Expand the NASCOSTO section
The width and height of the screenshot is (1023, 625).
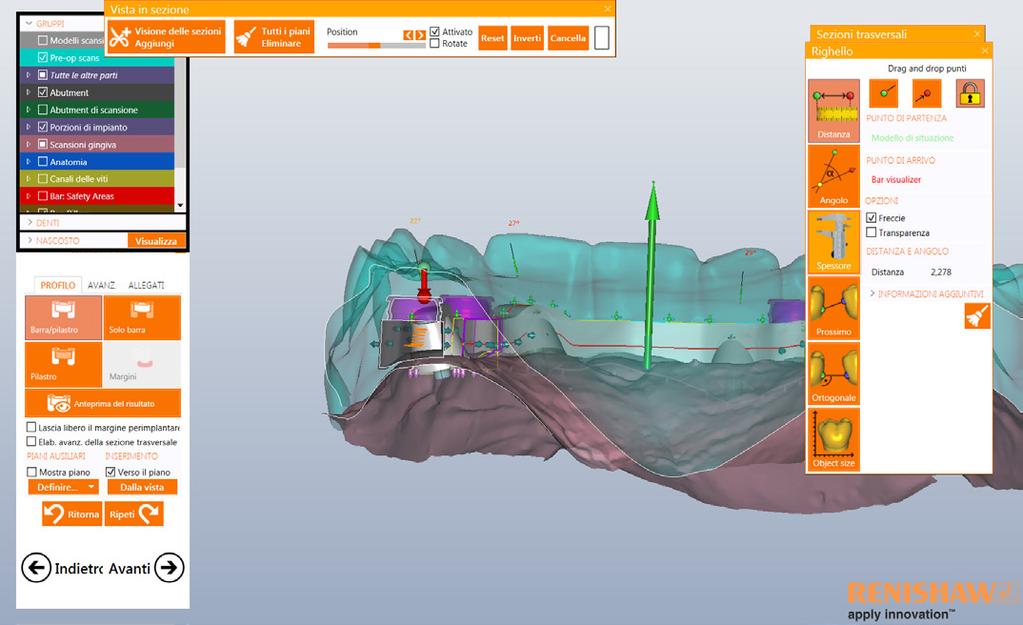(30, 241)
